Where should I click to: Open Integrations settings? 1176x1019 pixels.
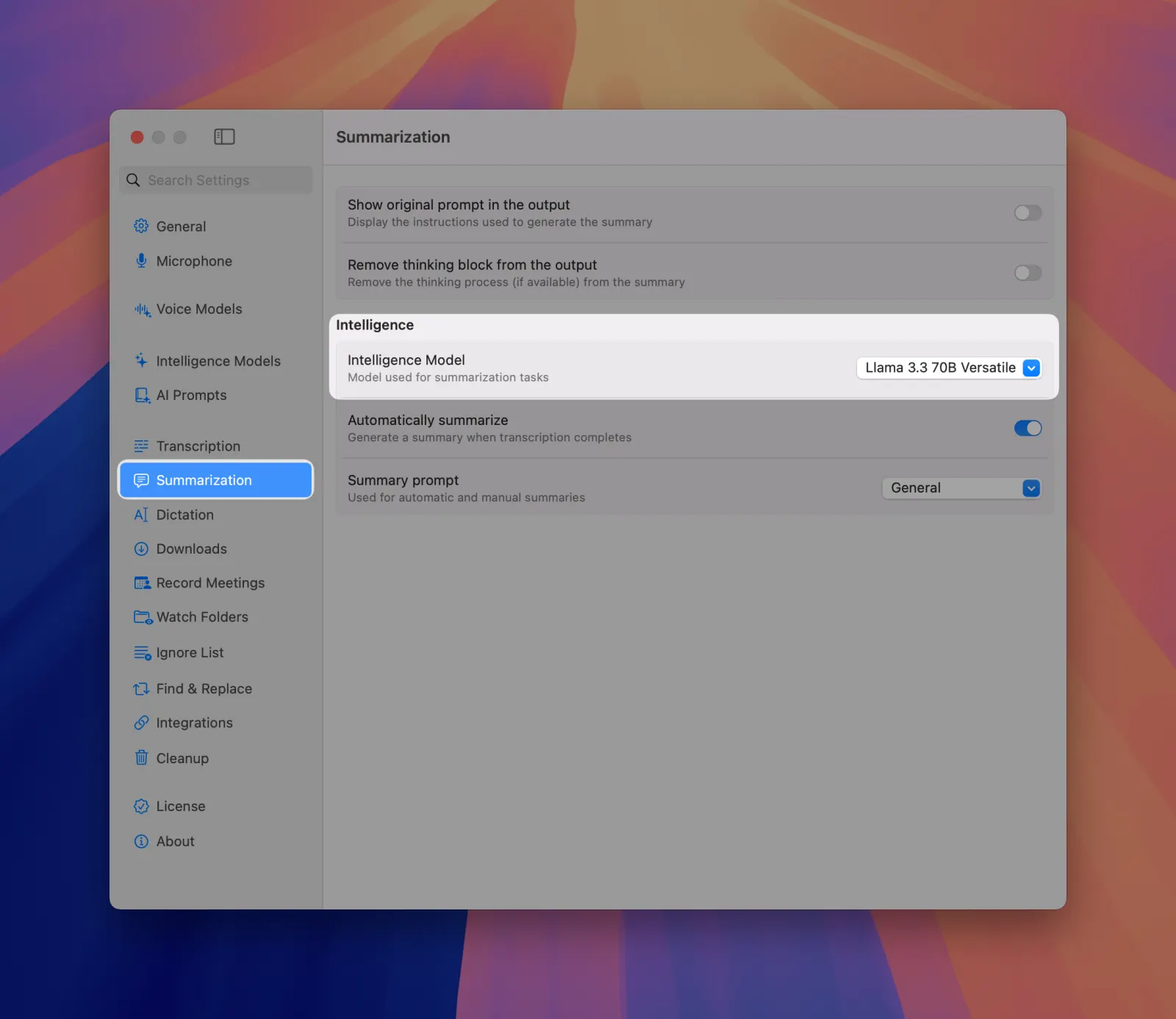215,723
